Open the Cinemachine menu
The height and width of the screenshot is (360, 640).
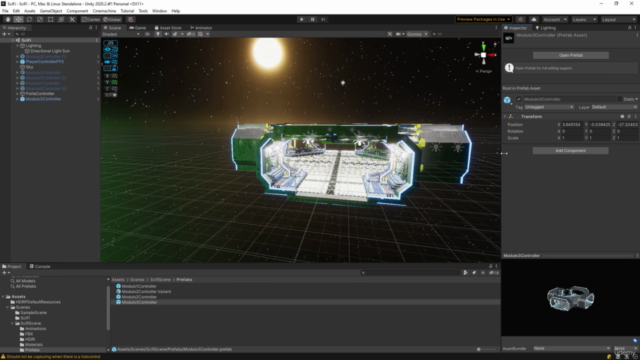(x=104, y=11)
